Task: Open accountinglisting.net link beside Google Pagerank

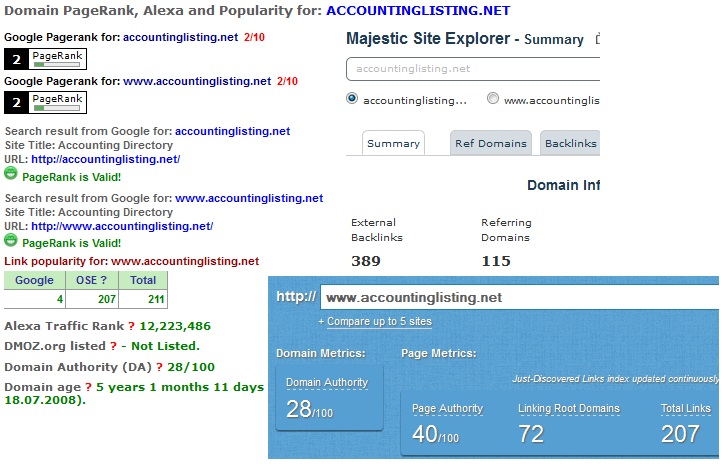Action: [181, 37]
